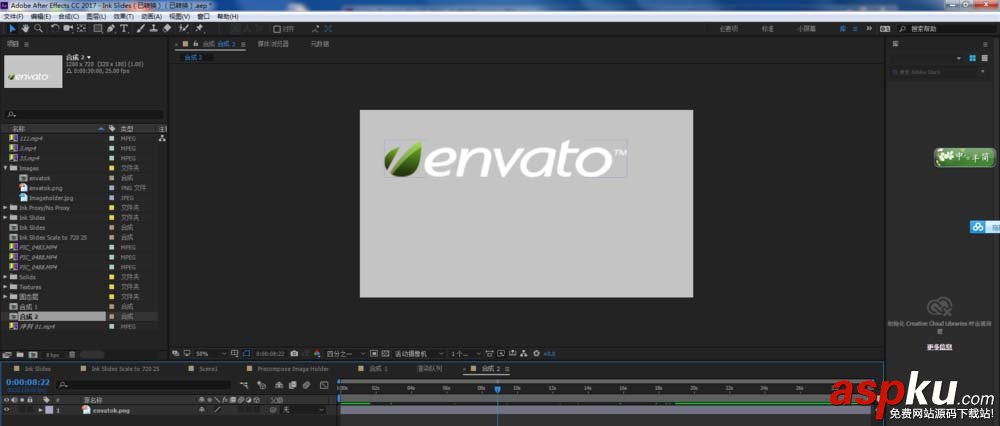This screenshot has height=426, width=1000.
Task: Create a new folder in project panel
Action: (x=20, y=354)
